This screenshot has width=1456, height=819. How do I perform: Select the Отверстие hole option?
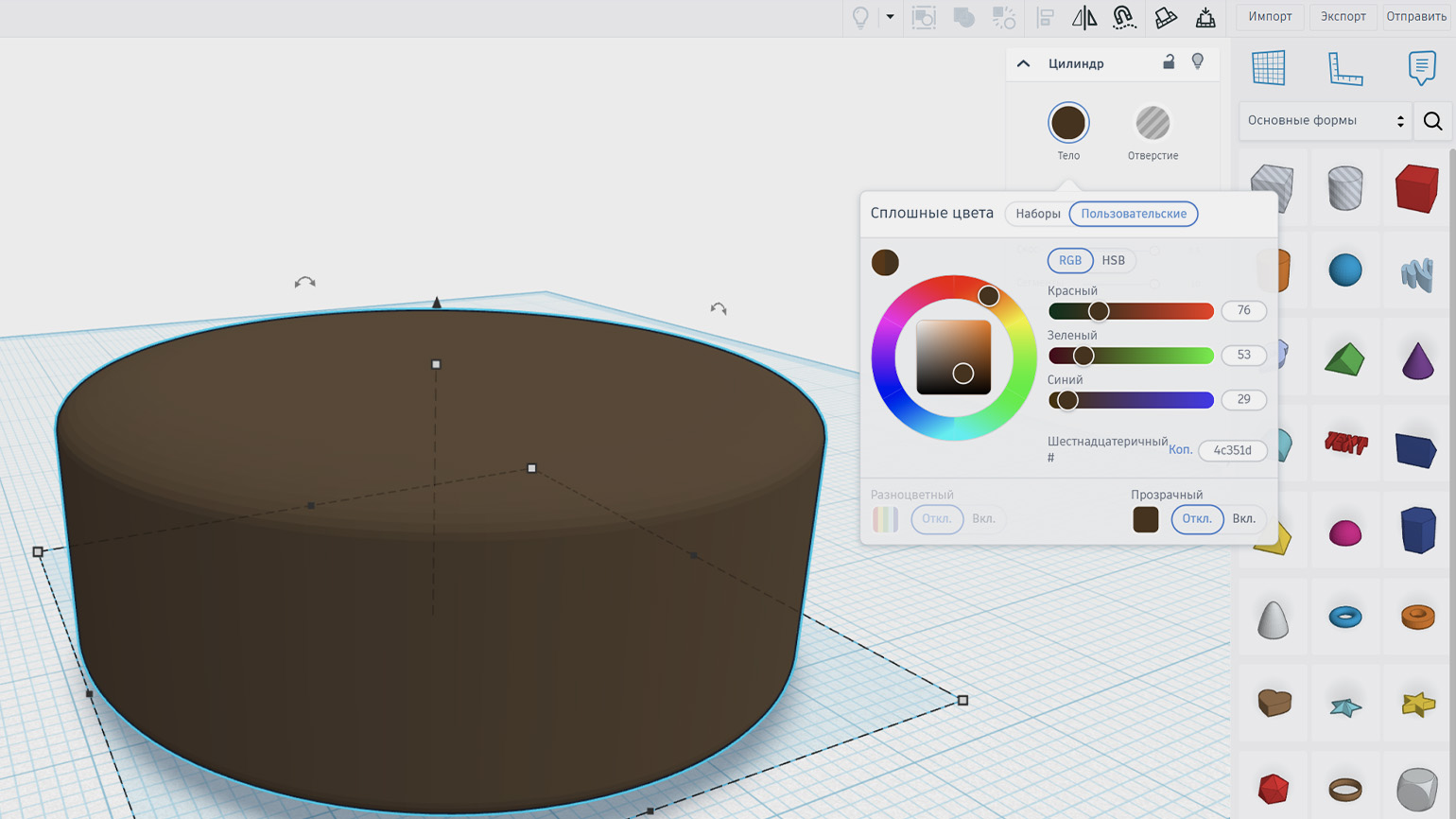[1153, 123]
